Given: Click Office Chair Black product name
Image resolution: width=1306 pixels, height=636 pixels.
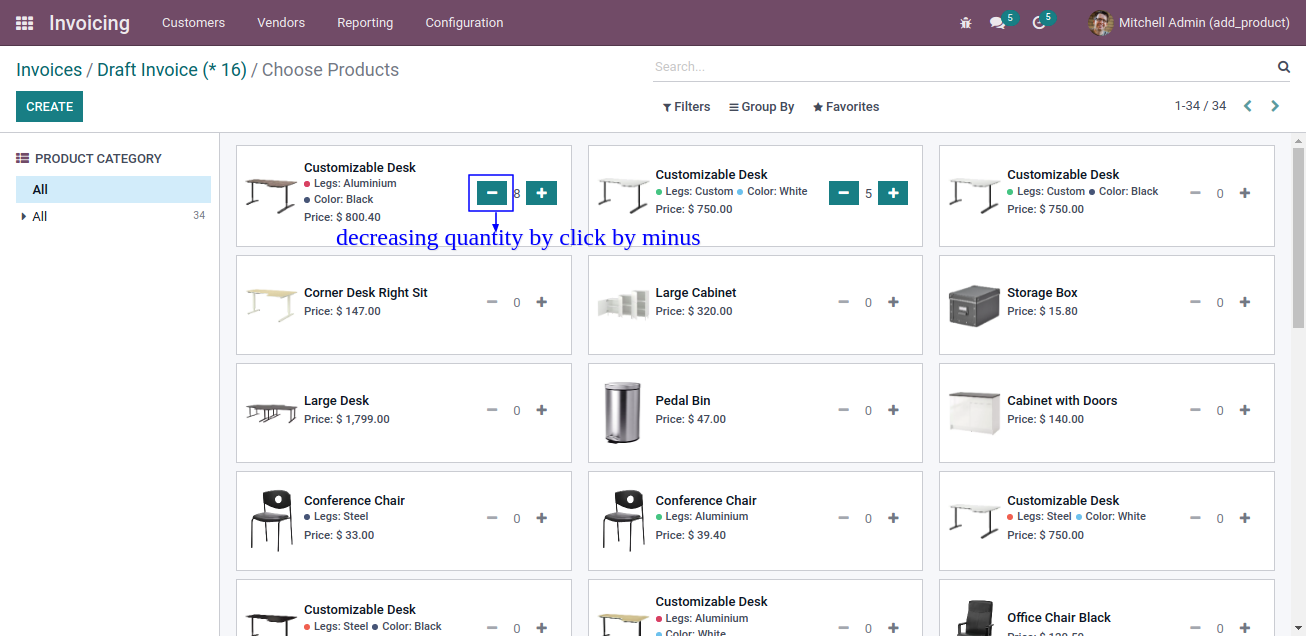Looking at the screenshot, I should click(1059, 618).
